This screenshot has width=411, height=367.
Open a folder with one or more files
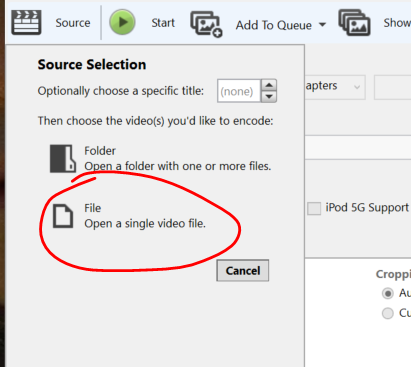[x=178, y=166]
